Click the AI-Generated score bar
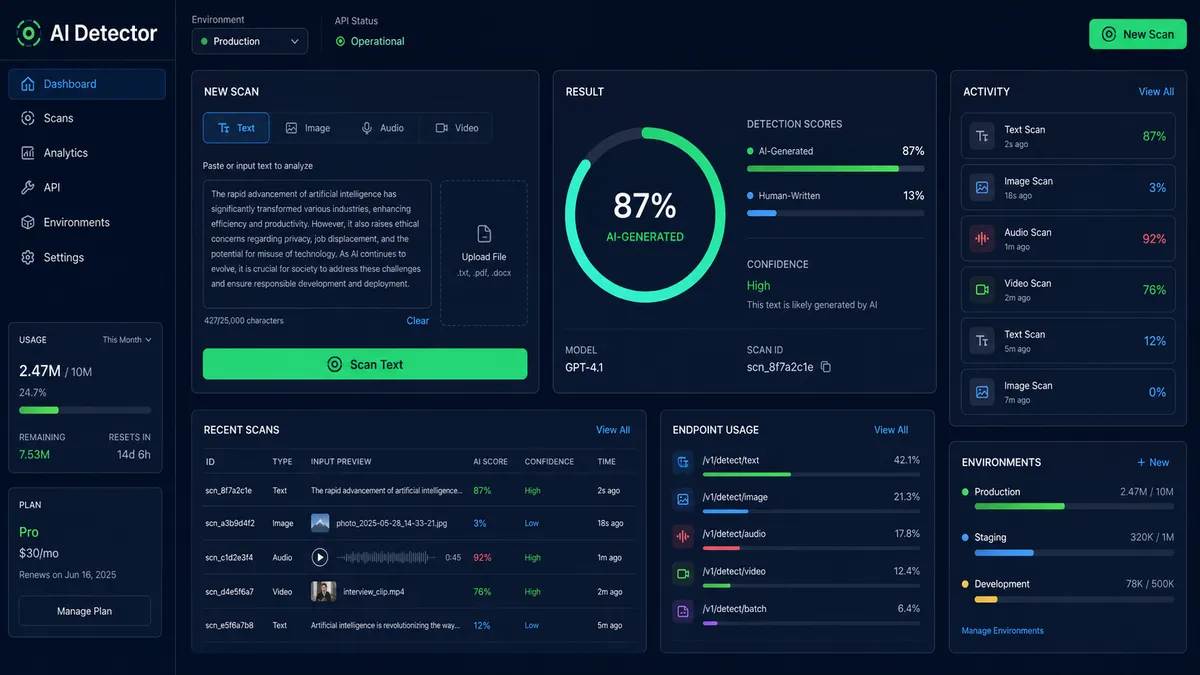1200x675 pixels. click(x=835, y=169)
